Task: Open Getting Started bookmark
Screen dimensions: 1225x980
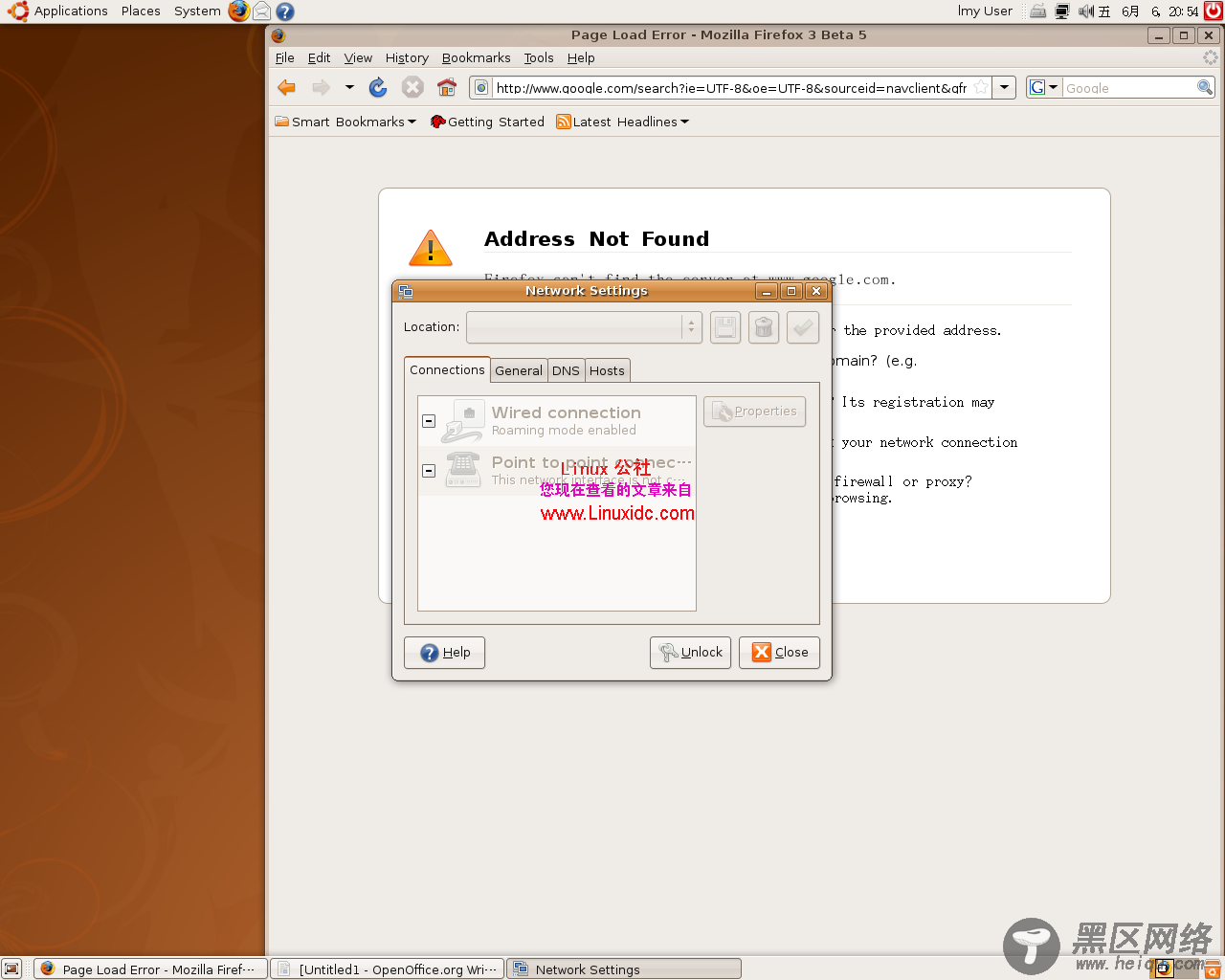Action: click(487, 122)
